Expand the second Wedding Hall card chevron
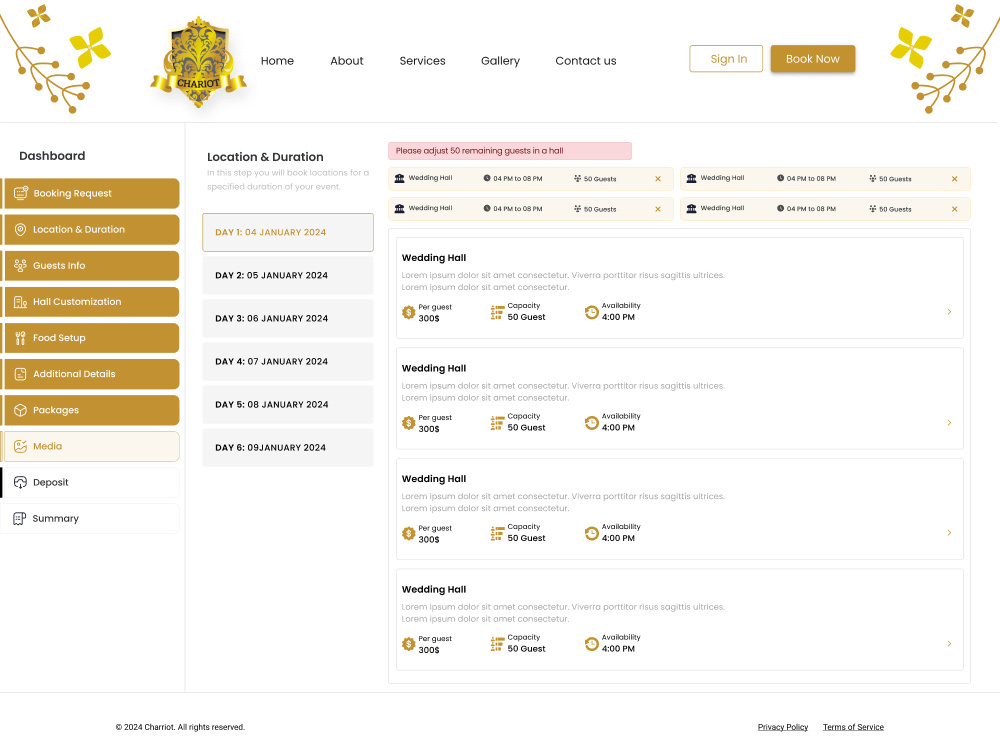The image size is (1000, 750). (949, 423)
